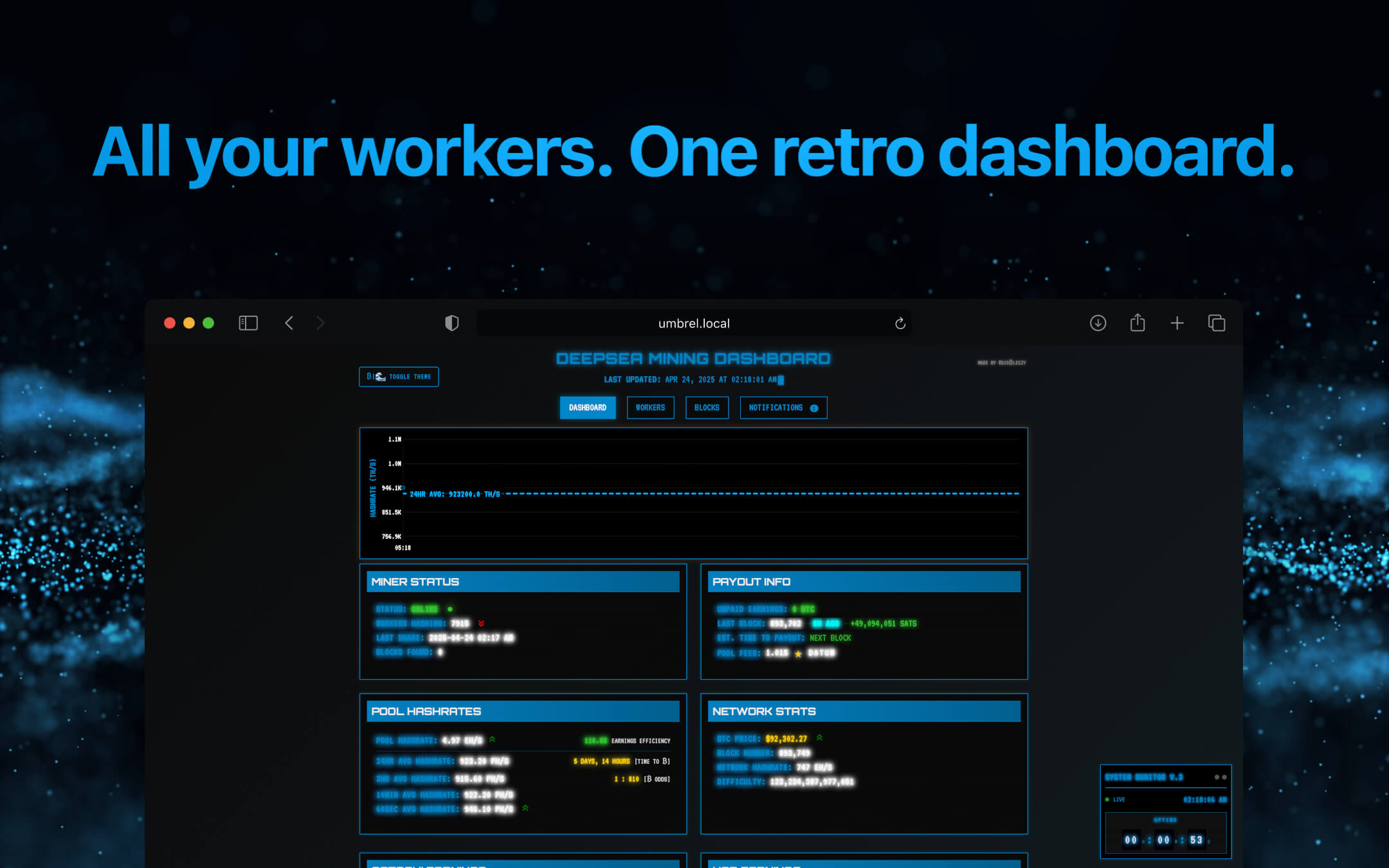Click the seconds counter in the Uptime display
1389x868 pixels.
pos(1196,840)
